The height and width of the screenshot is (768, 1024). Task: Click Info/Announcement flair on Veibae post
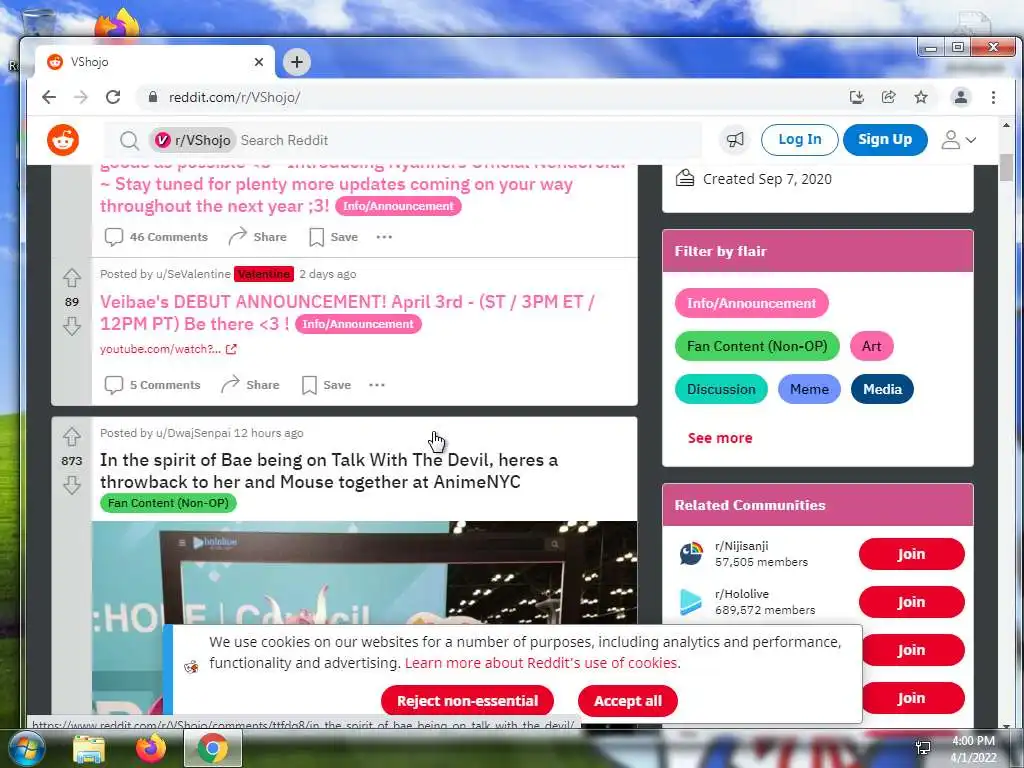pyautogui.click(x=358, y=324)
